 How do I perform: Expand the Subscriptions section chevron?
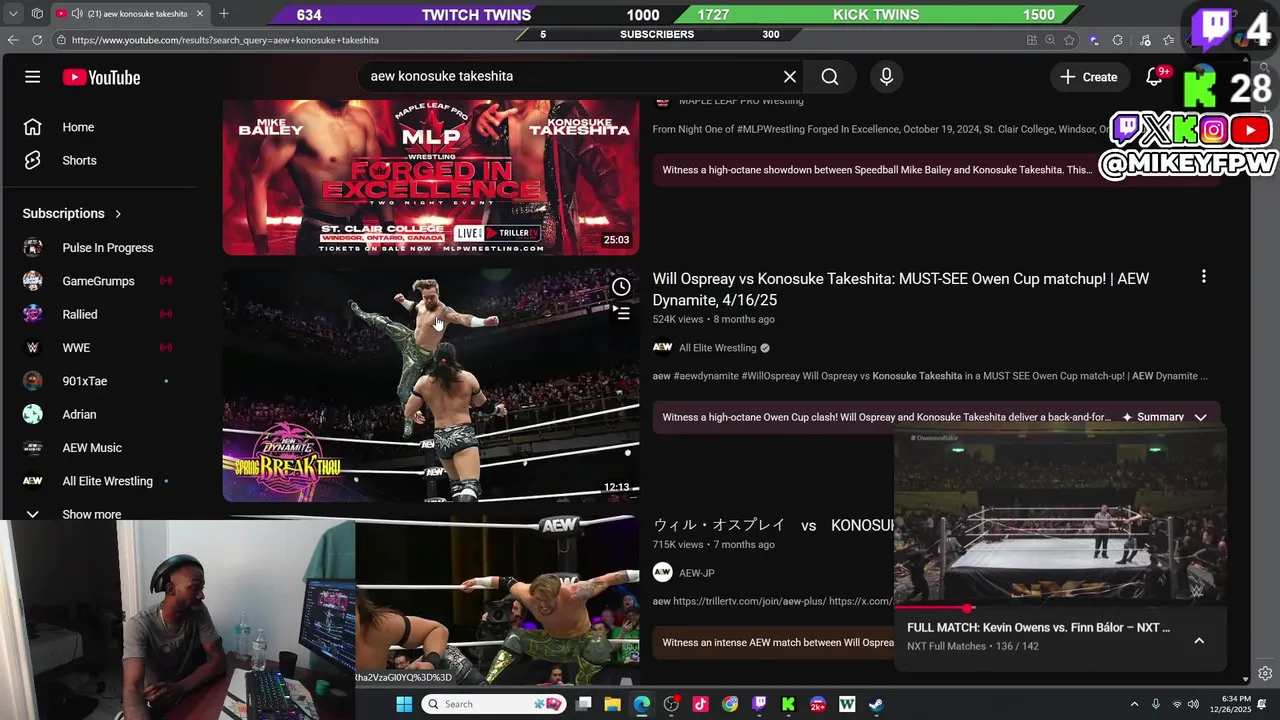point(118,214)
